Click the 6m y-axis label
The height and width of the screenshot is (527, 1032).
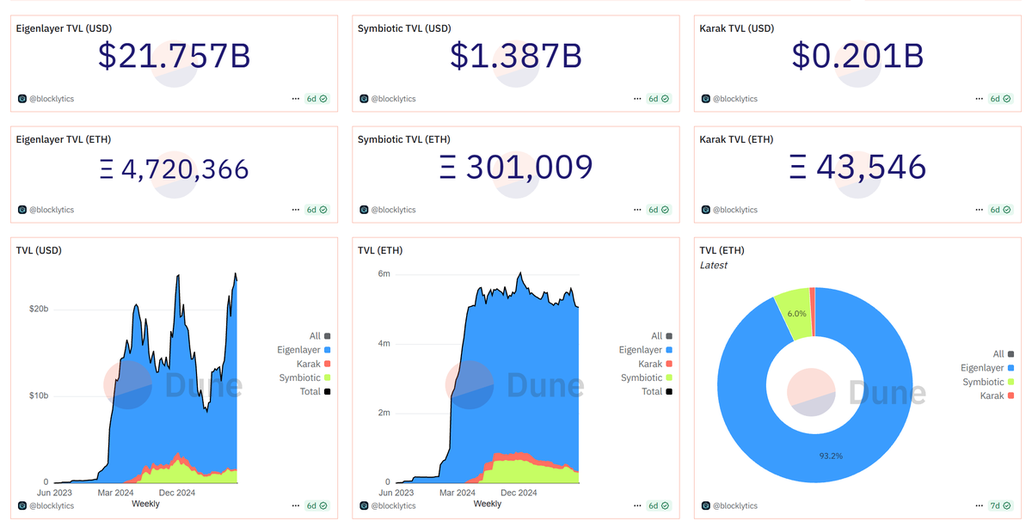[x=384, y=274]
